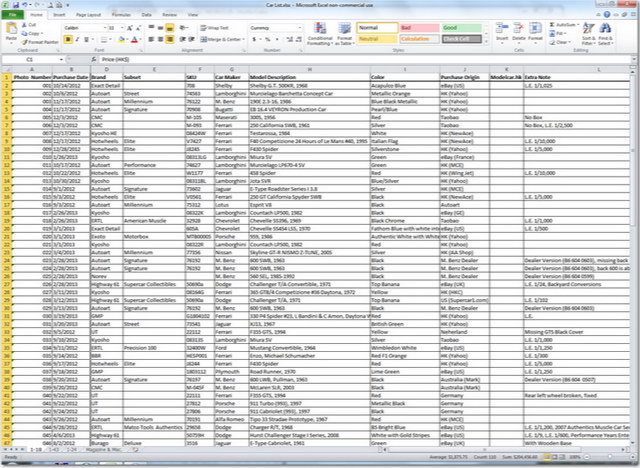
Task: Apply percent style
Action: 268,39
